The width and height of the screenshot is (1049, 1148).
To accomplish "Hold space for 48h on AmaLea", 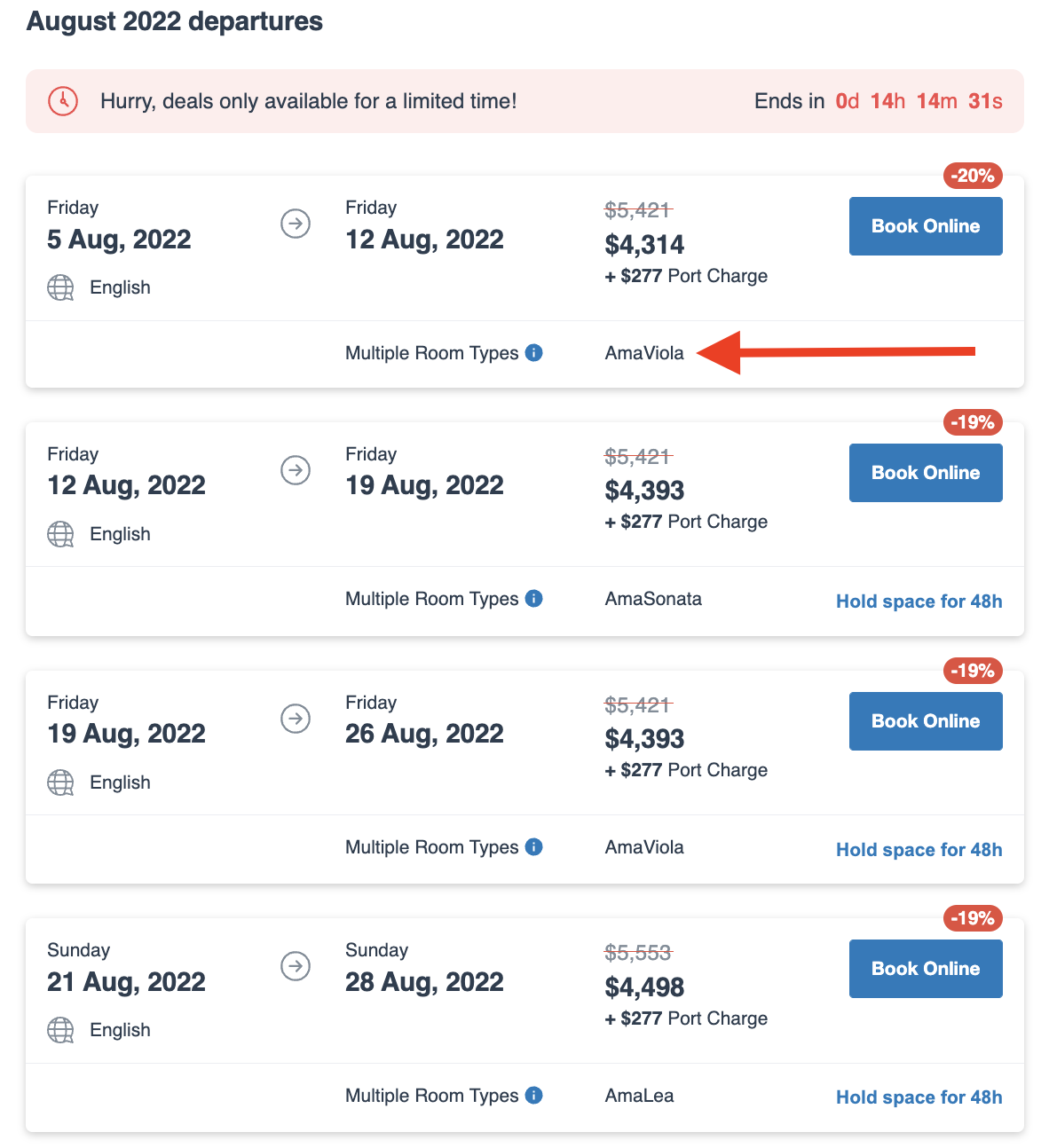I will click(919, 1097).
